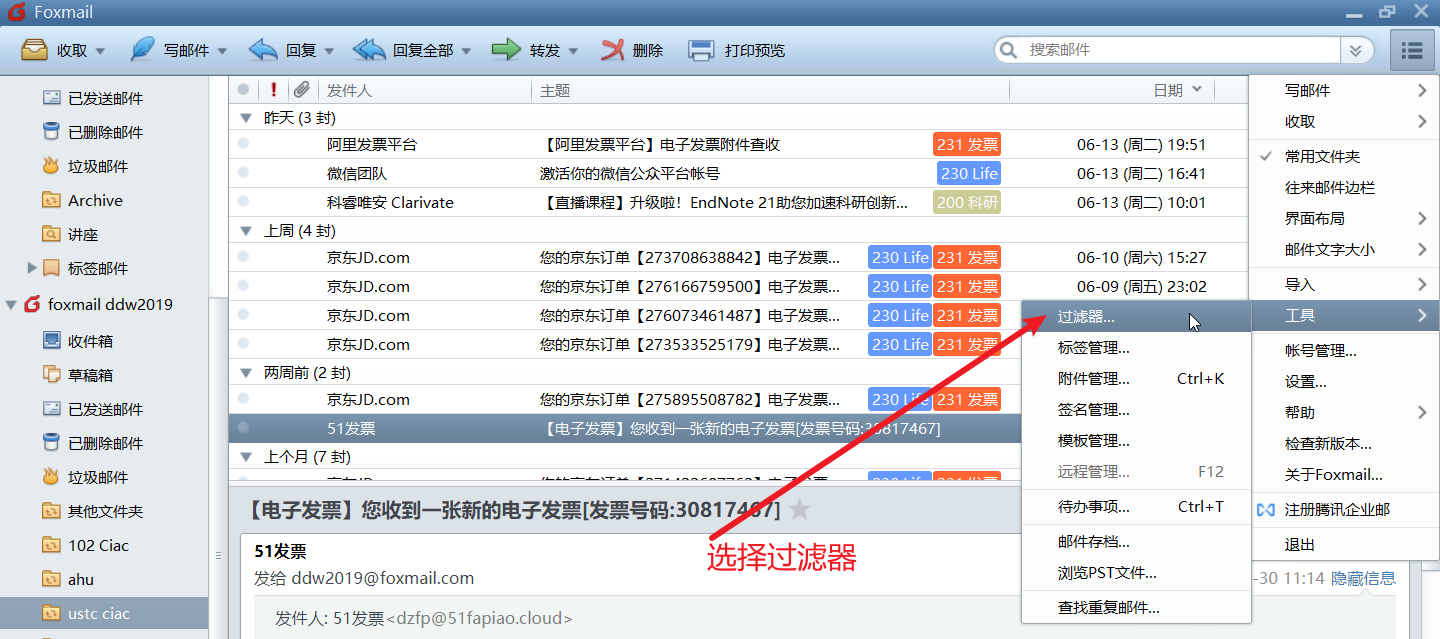This screenshot has width=1440, height=639.
Task: Open 注册腾讯企业邮 menu link
Action: pos(1337,509)
